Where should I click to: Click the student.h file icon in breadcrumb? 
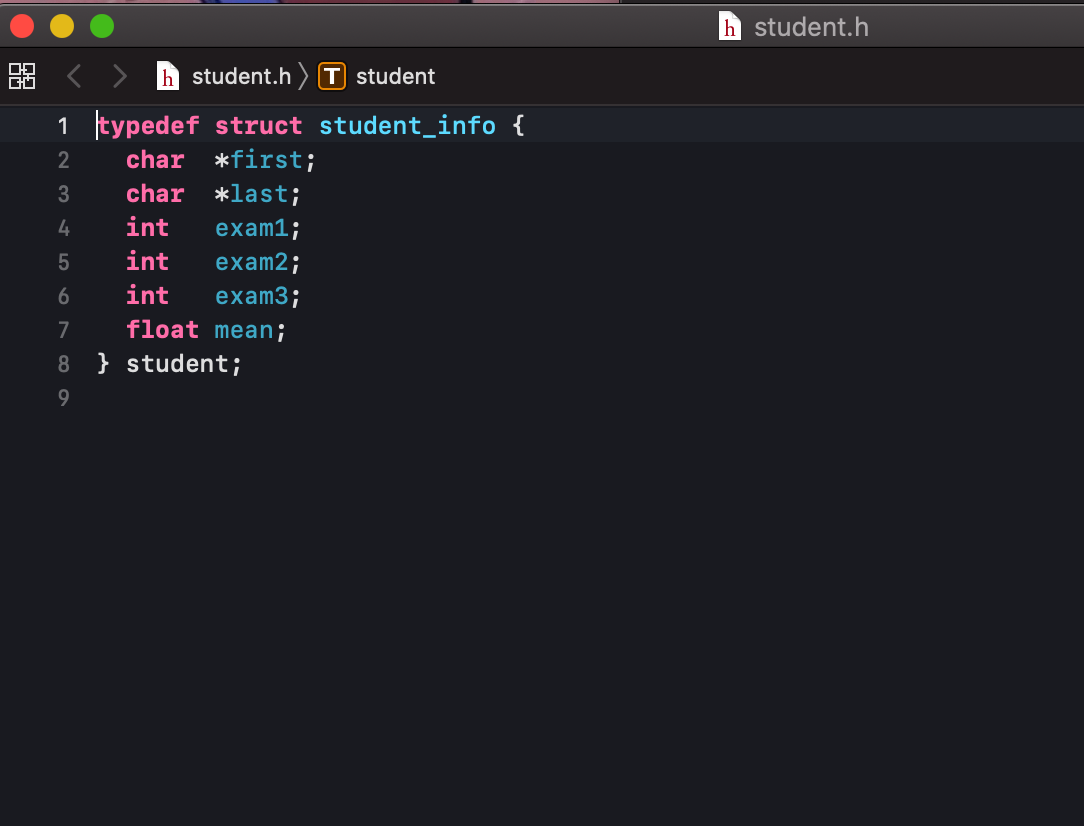(x=168, y=76)
